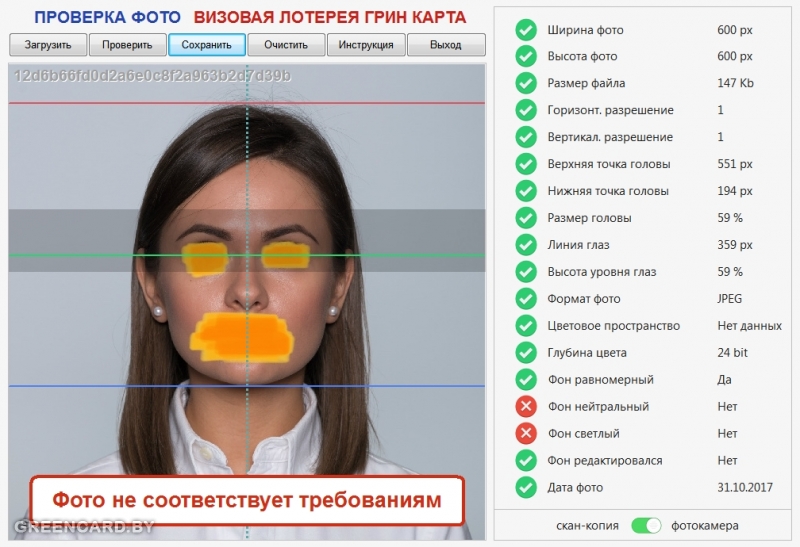
Task: Click the photo hash text 12d6b66fd0d2a6e0c8f2a963b2d7d39b
Action: pos(153,76)
